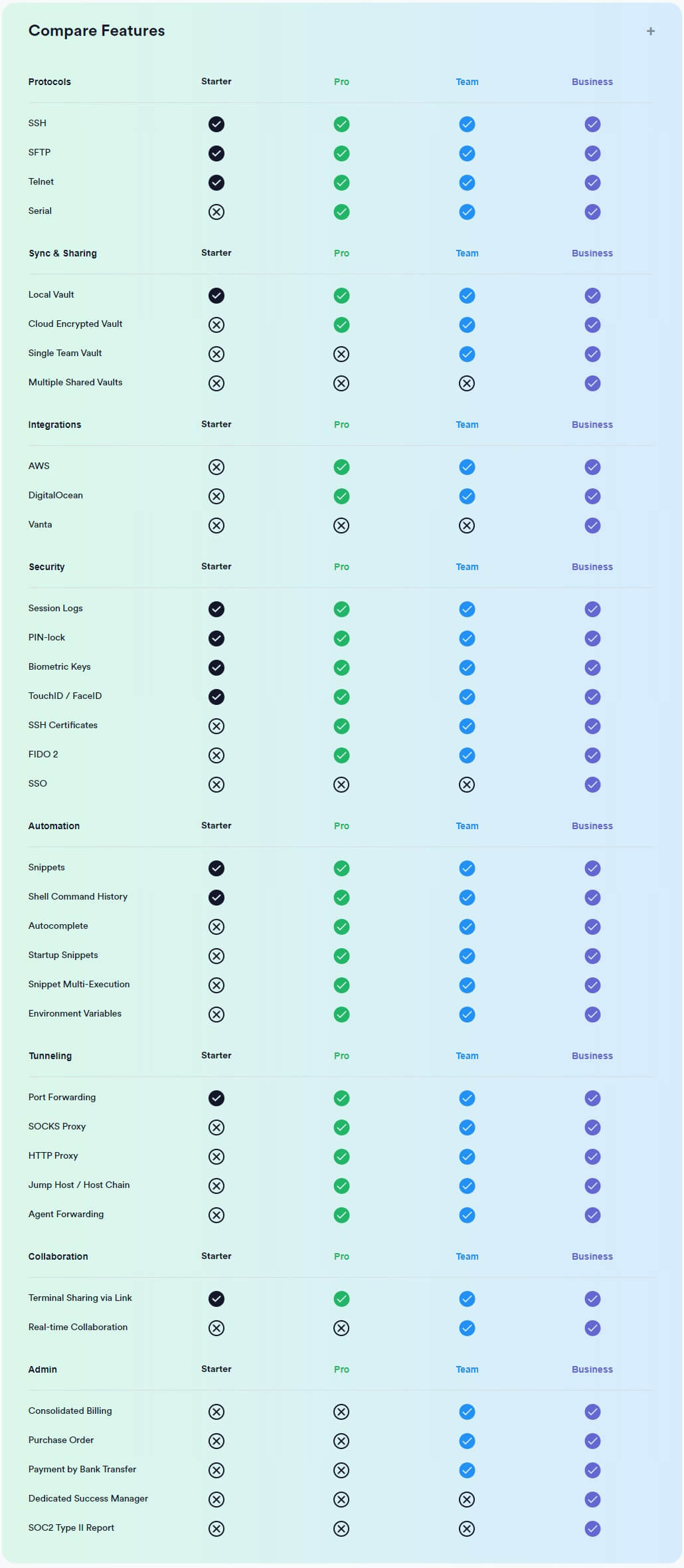Click Pro checkmark for Cloud Encrypted Vault
The width and height of the screenshot is (684, 1568).
tap(341, 325)
